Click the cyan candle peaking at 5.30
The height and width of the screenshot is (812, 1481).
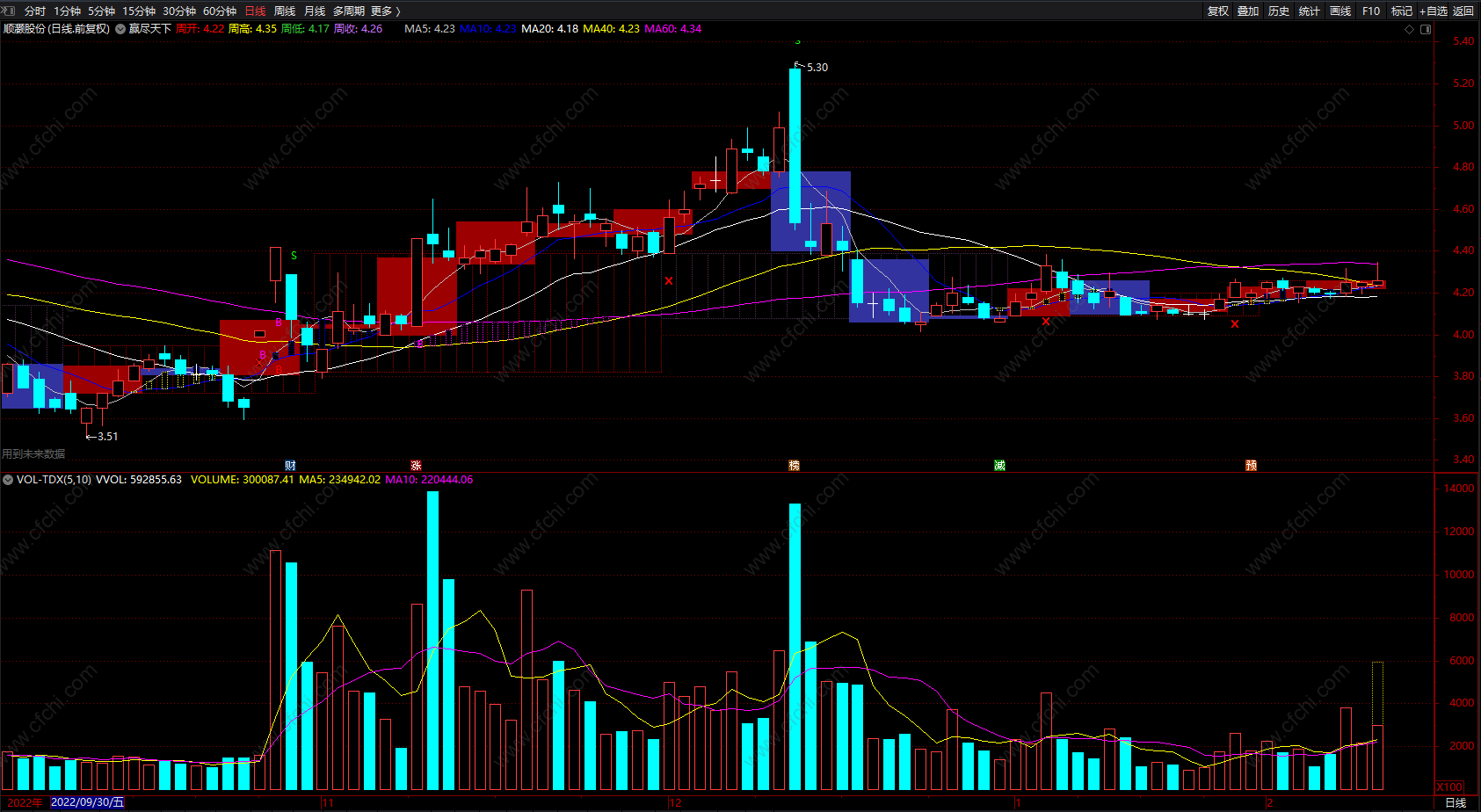point(795,146)
